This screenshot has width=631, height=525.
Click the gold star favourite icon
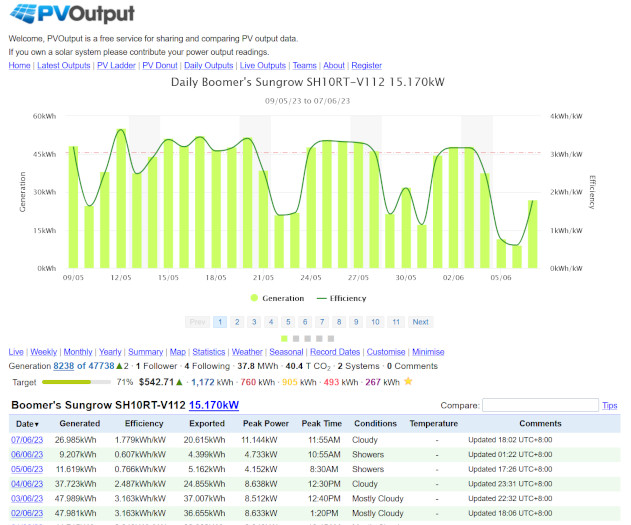[x=408, y=381]
